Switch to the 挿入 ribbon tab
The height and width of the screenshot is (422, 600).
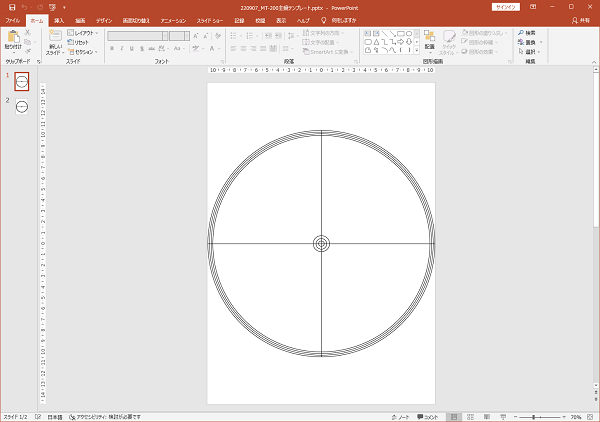pyautogui.click(x=59, y=21)
